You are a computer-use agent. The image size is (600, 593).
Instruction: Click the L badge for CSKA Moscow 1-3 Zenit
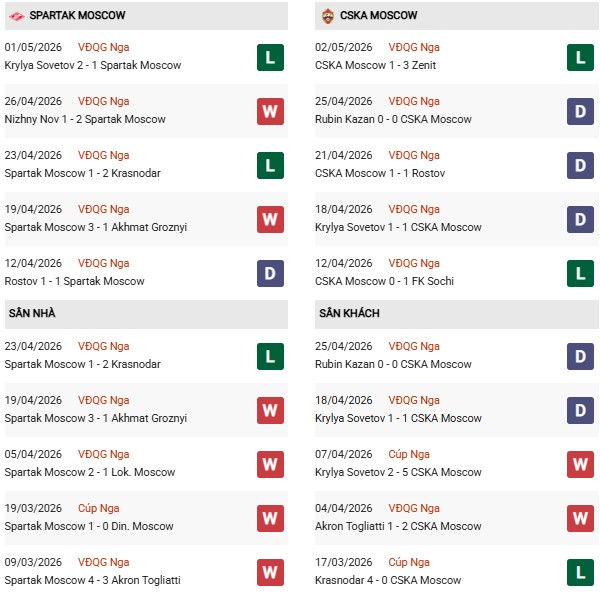pyautogui.click(x=580, y=58)
